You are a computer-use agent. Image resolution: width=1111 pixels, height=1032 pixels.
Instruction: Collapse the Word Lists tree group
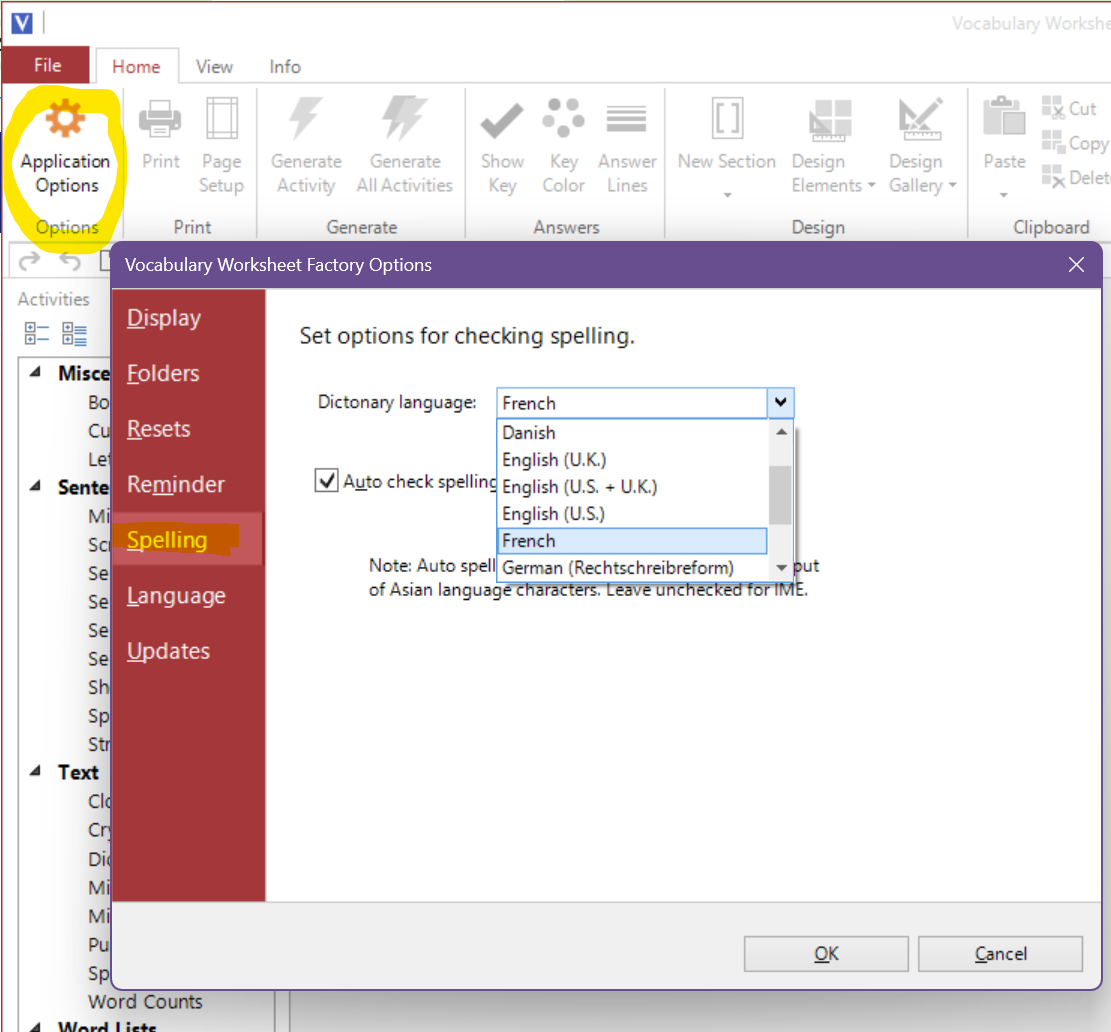(35, 1026)
